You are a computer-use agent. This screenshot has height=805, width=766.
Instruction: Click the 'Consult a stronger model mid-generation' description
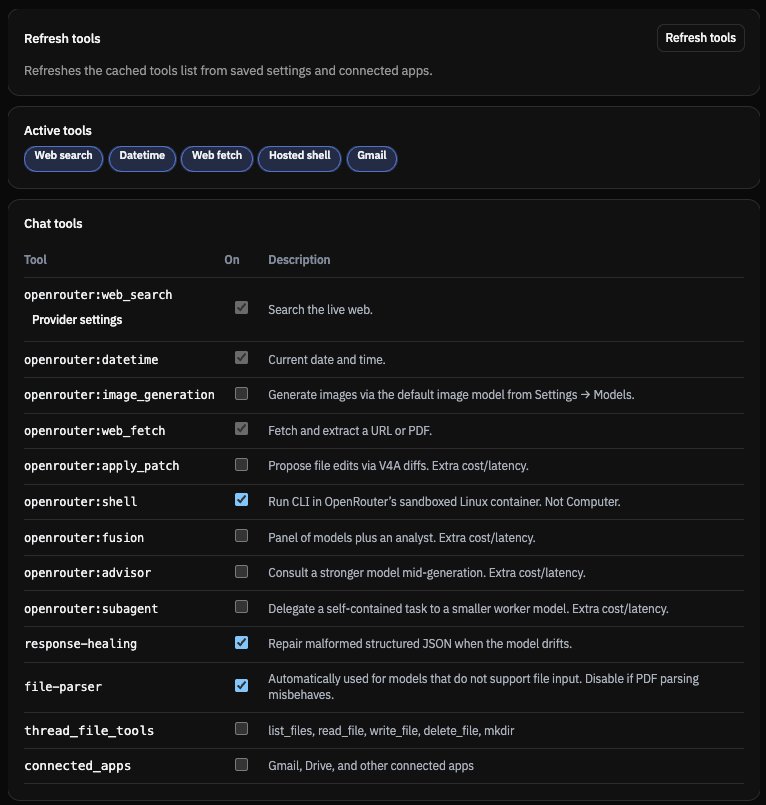click(427, 572)
